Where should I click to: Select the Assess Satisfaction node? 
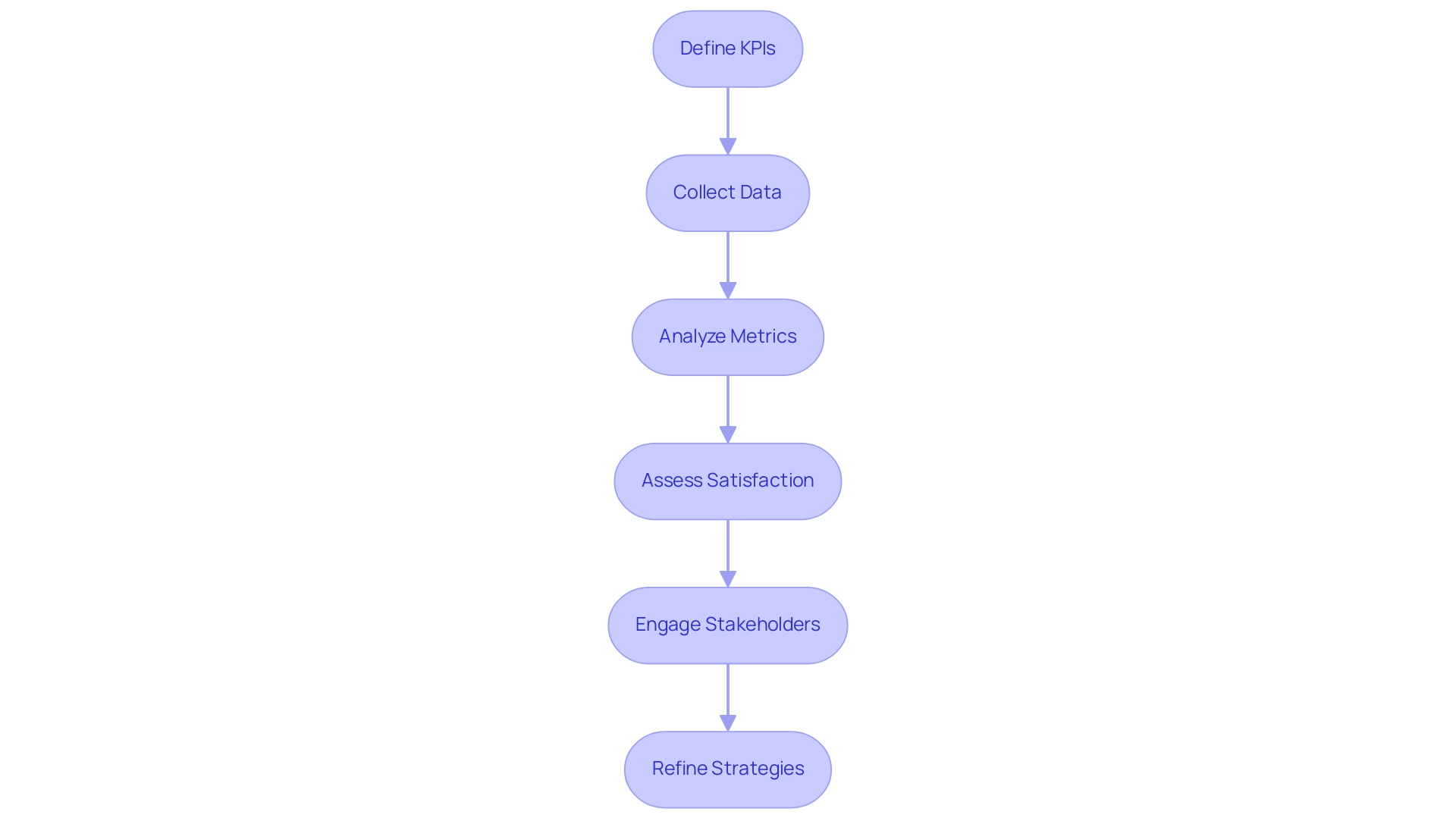(728, 480)
